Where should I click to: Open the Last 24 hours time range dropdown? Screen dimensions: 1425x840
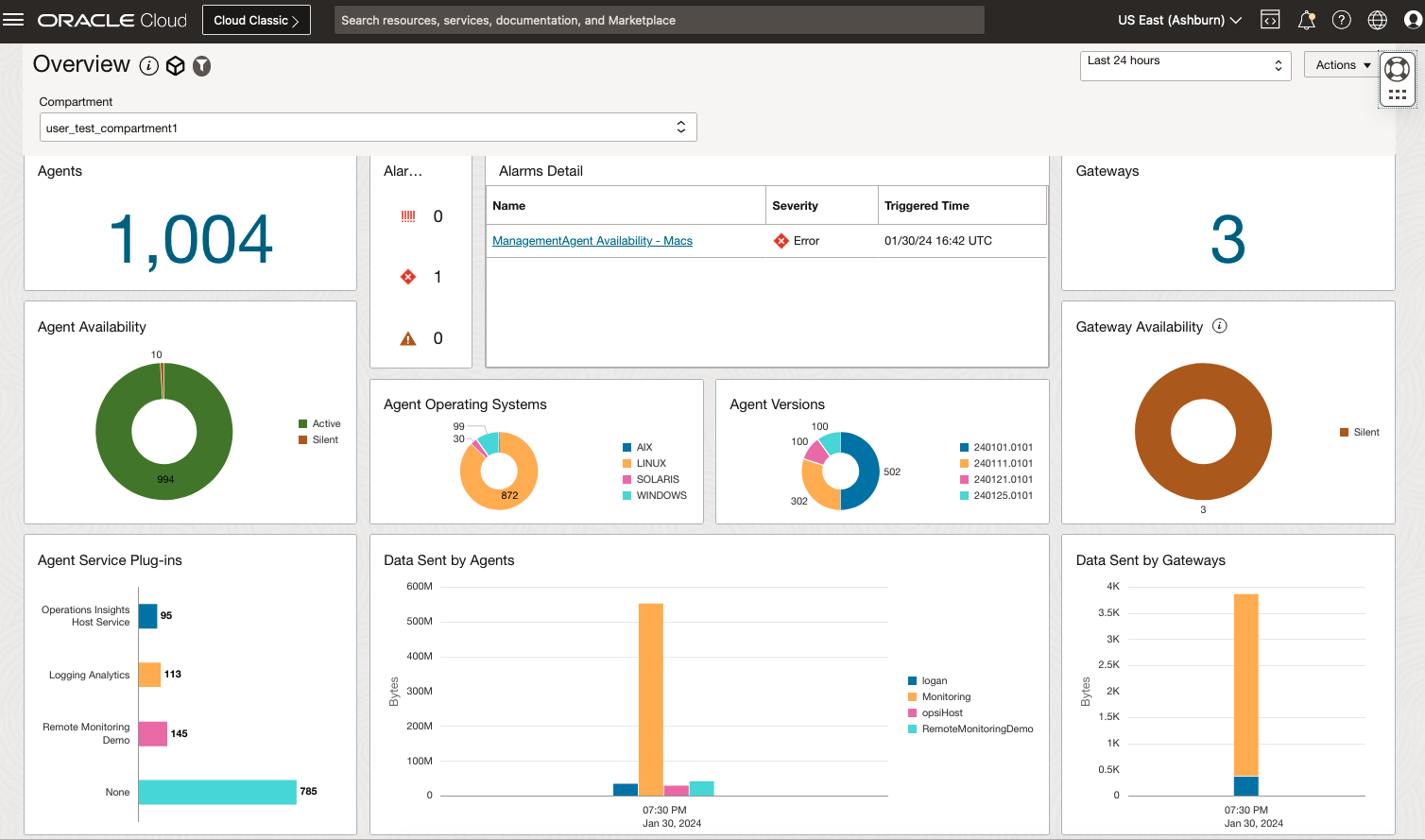point(1185,65)
